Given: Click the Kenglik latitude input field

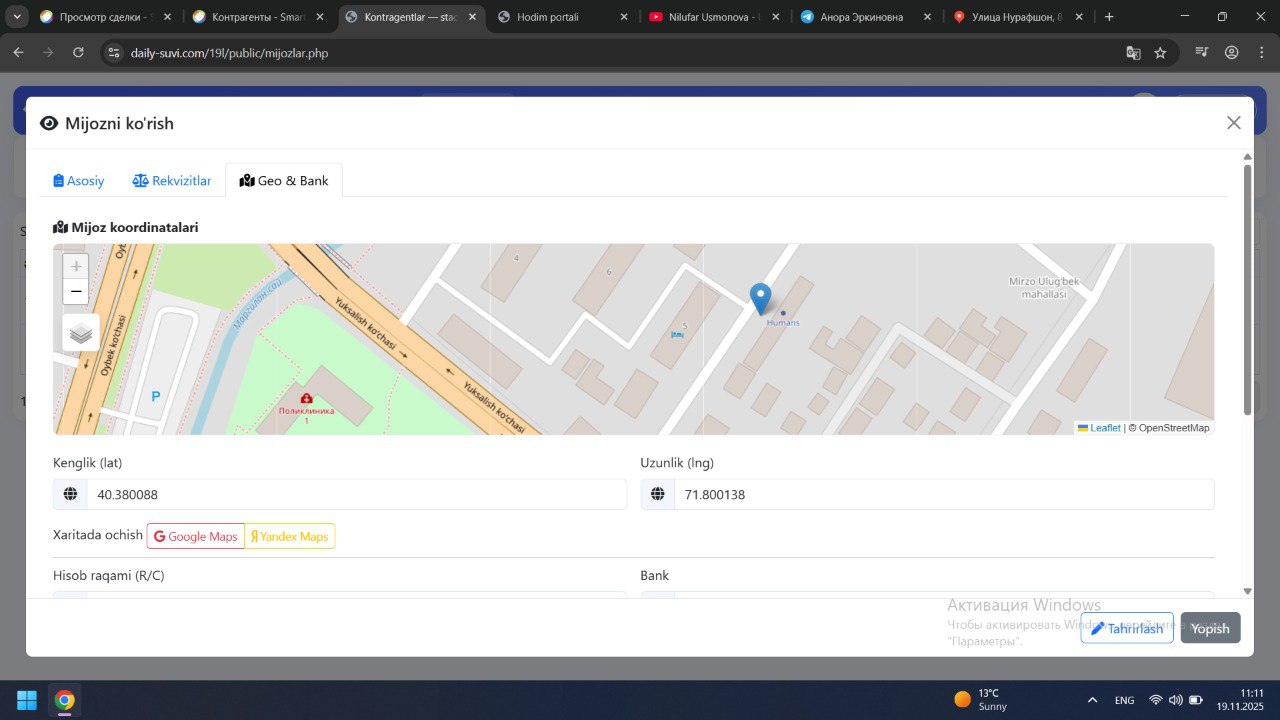Looking at the screenshot, I should [x=356, y=494].
